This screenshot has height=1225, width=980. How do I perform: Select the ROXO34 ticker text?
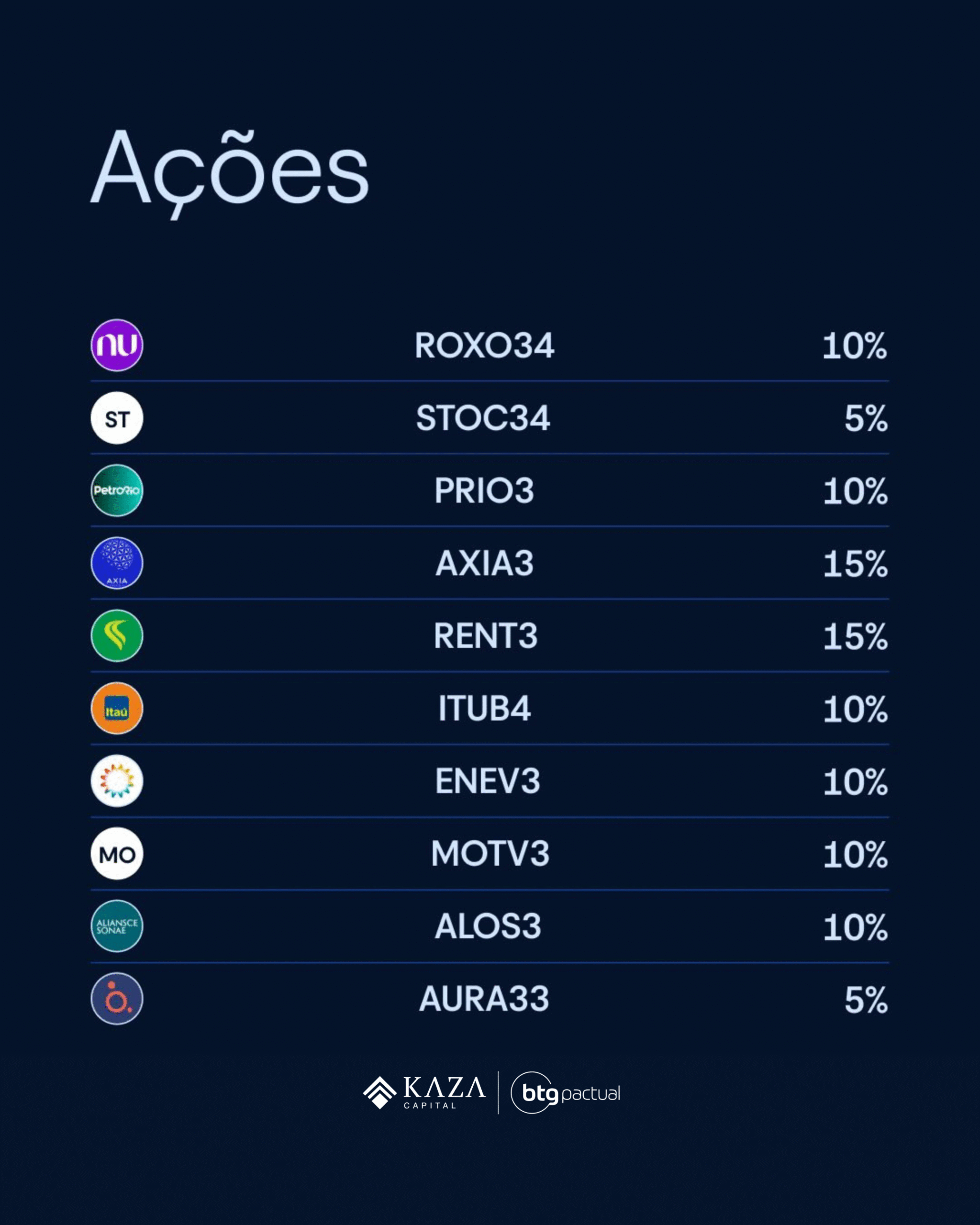(484, 345)
